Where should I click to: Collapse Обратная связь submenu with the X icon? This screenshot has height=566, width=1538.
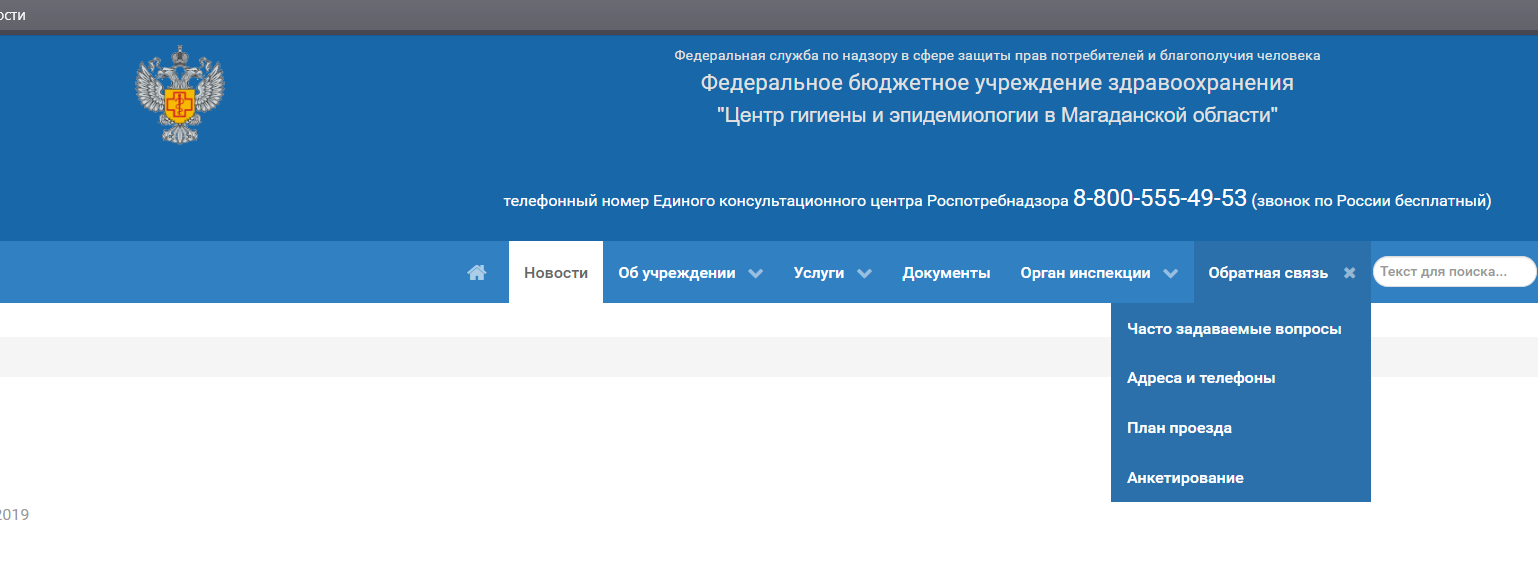[1349, 273]
